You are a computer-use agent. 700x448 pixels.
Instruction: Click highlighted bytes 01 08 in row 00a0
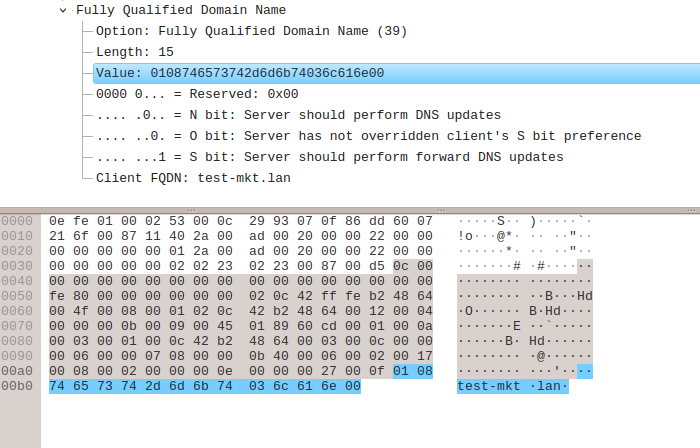(x=413, y=371)
